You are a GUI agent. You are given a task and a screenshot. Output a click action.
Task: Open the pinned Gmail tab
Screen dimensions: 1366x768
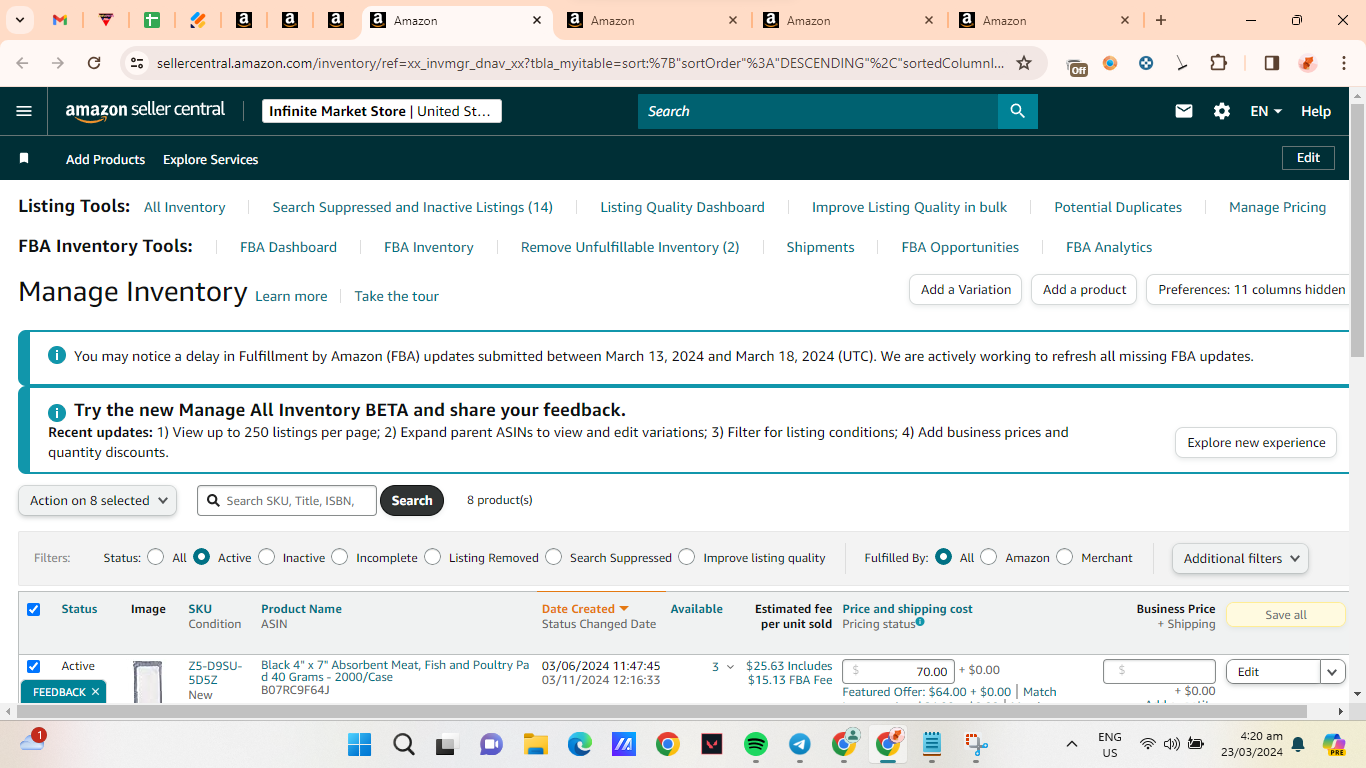click(x=60, y=20)
